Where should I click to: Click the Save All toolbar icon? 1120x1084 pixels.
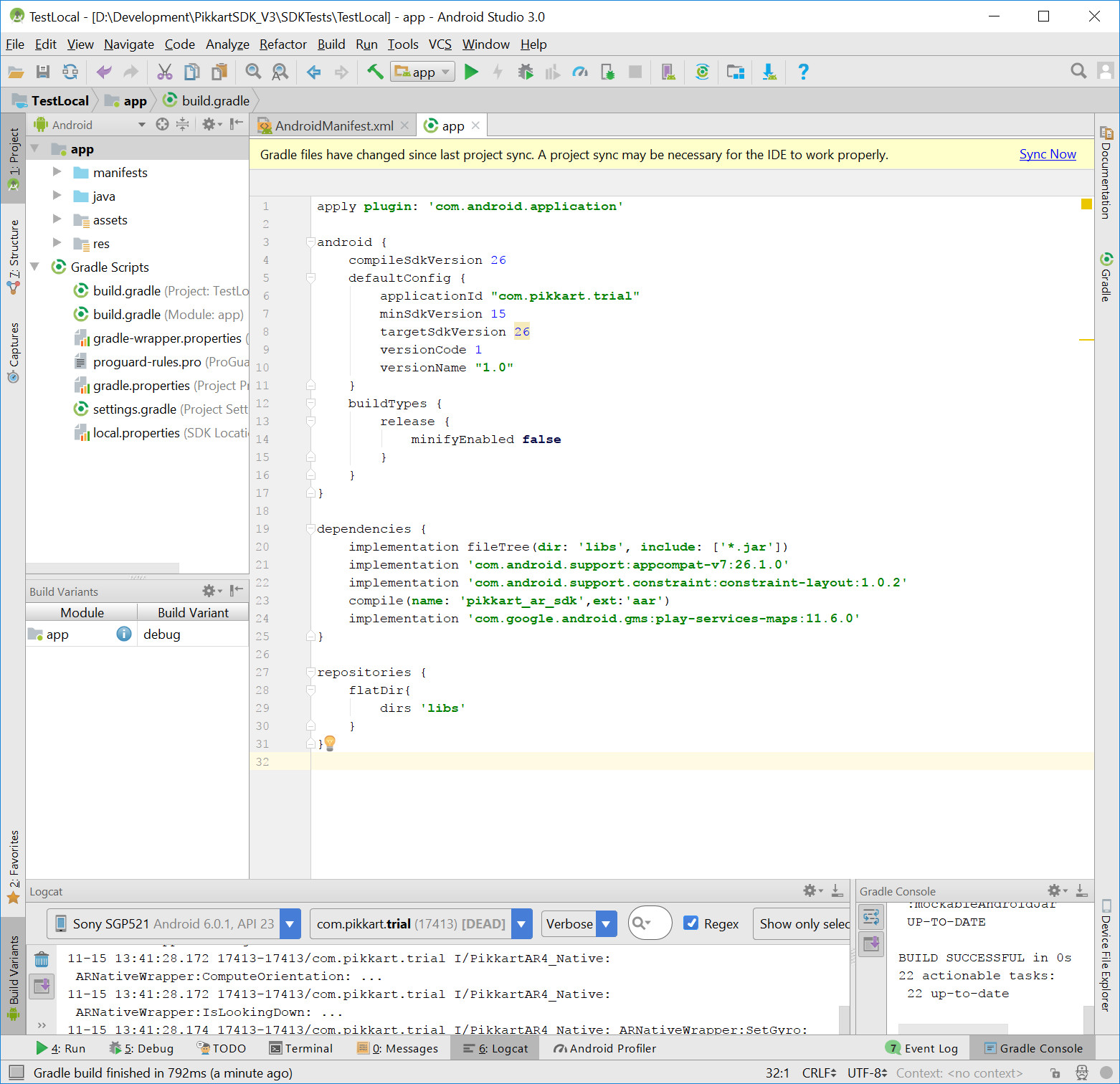(x=43, y=72)
